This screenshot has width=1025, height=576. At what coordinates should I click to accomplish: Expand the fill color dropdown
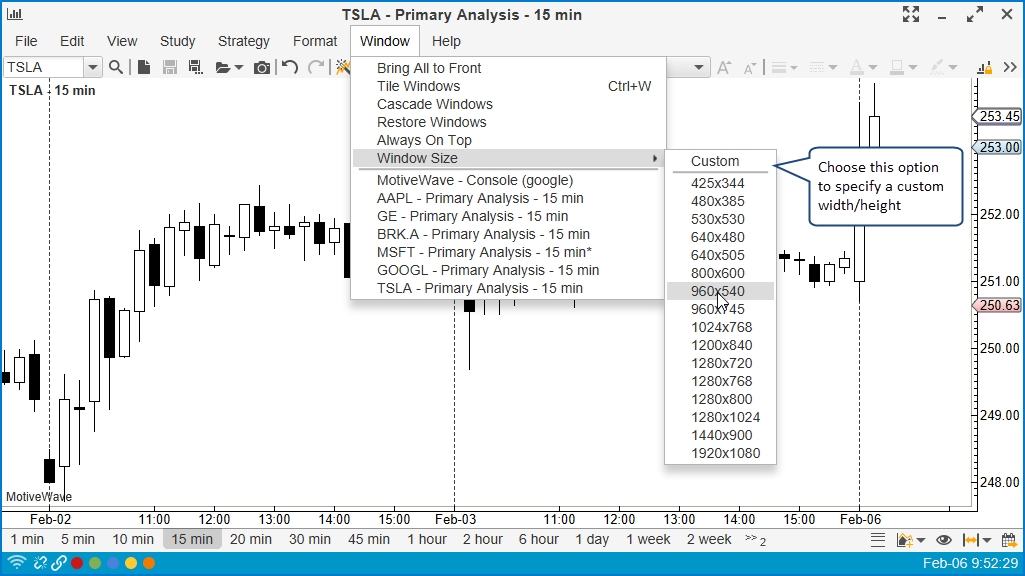pos(913,67)
